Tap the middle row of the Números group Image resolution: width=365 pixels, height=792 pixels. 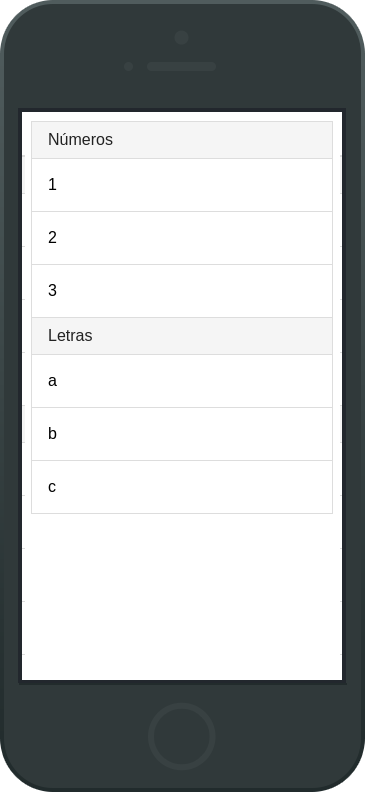click(x=182, y=238)
